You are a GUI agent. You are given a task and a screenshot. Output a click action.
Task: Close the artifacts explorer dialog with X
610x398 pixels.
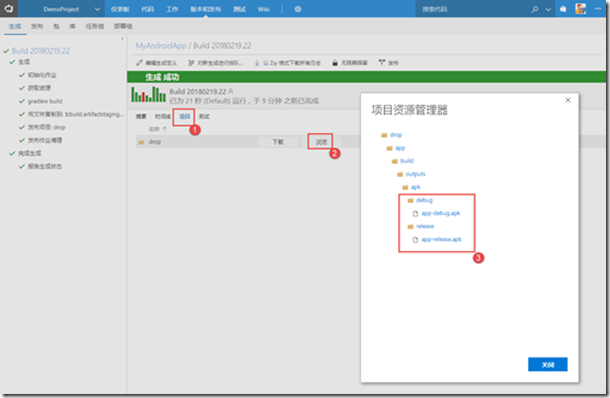tap(568, 100)
